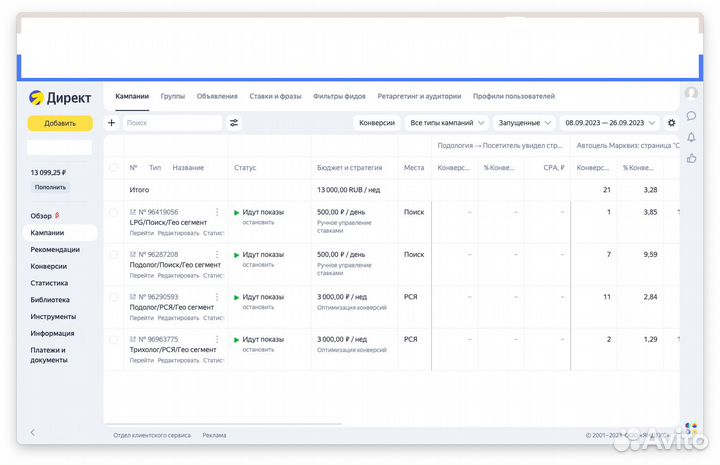The height and width of the screenshot is (465, 720).
Task: Open the user profile avatar
Action: coord(691,93)
